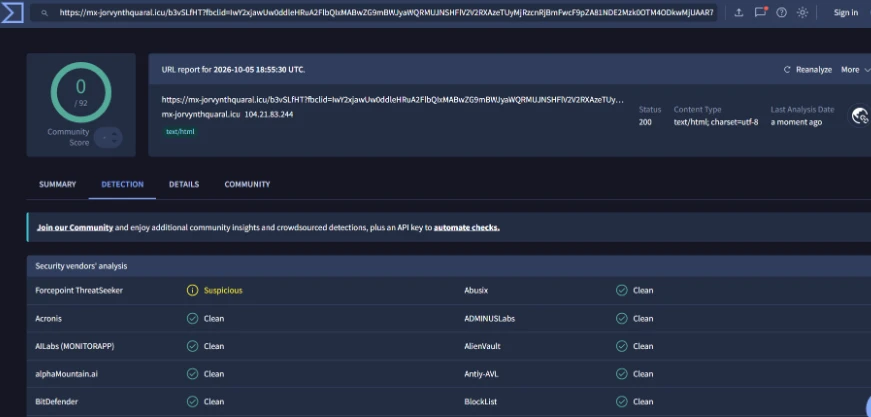Click the Status 200 value

pos(645,122)
